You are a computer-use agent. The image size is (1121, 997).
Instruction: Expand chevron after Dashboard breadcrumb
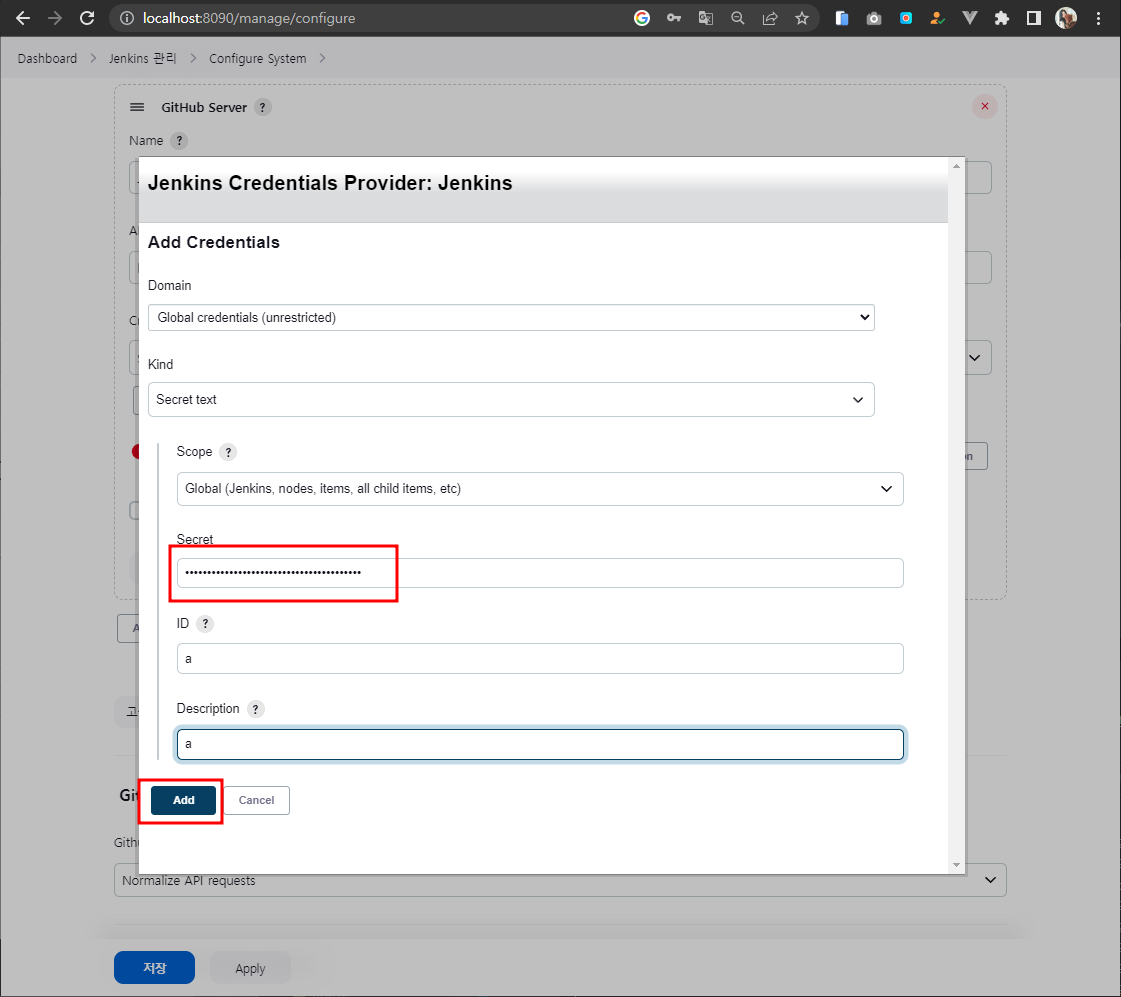[x=93, y=59]
